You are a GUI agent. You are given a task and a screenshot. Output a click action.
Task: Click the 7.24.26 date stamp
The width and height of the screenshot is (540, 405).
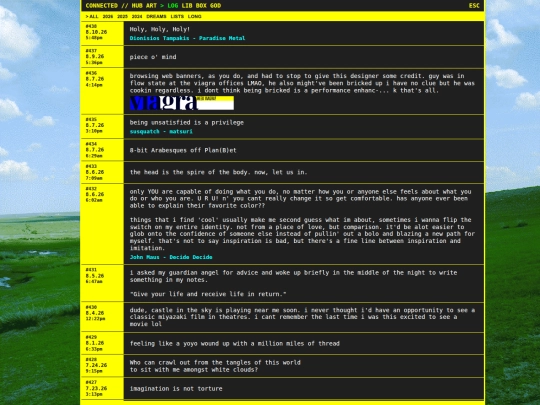point(96,365)
